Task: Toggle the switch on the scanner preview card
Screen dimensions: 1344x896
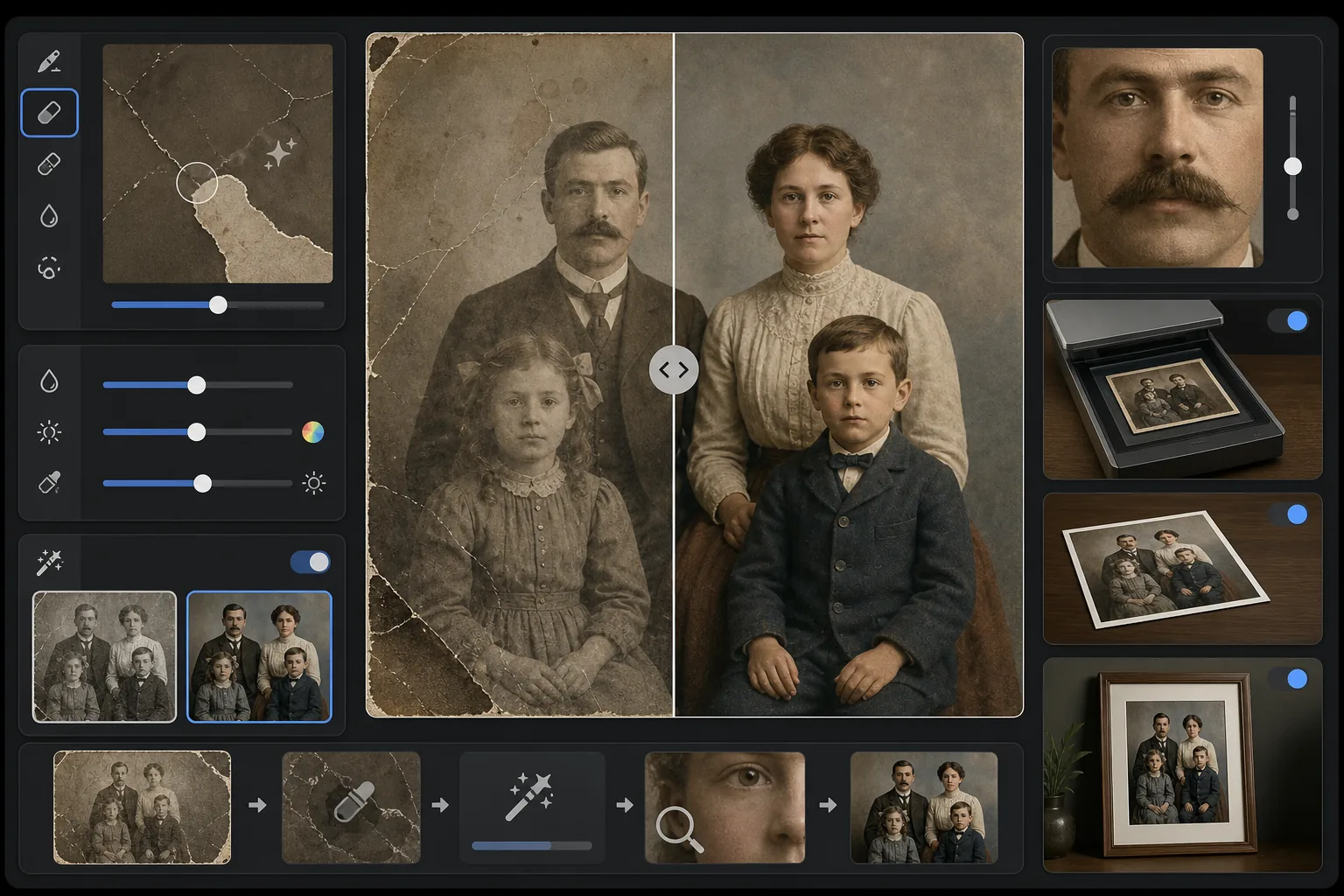Action: point(1288,321)
